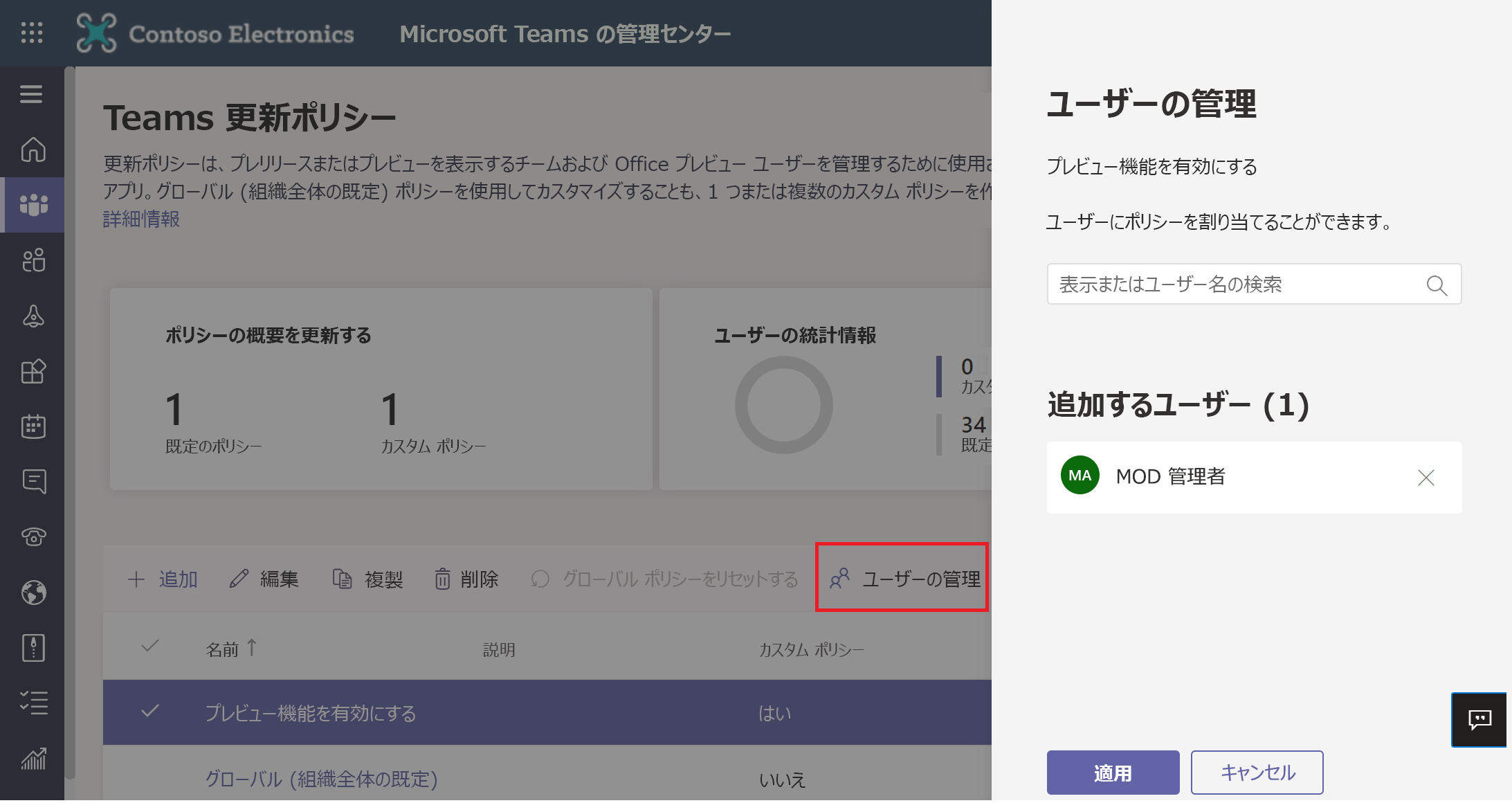Click グローバル ポリシーをリセットする button
The width and height of the screenshot is (1512, 803).
coord(664,579)
